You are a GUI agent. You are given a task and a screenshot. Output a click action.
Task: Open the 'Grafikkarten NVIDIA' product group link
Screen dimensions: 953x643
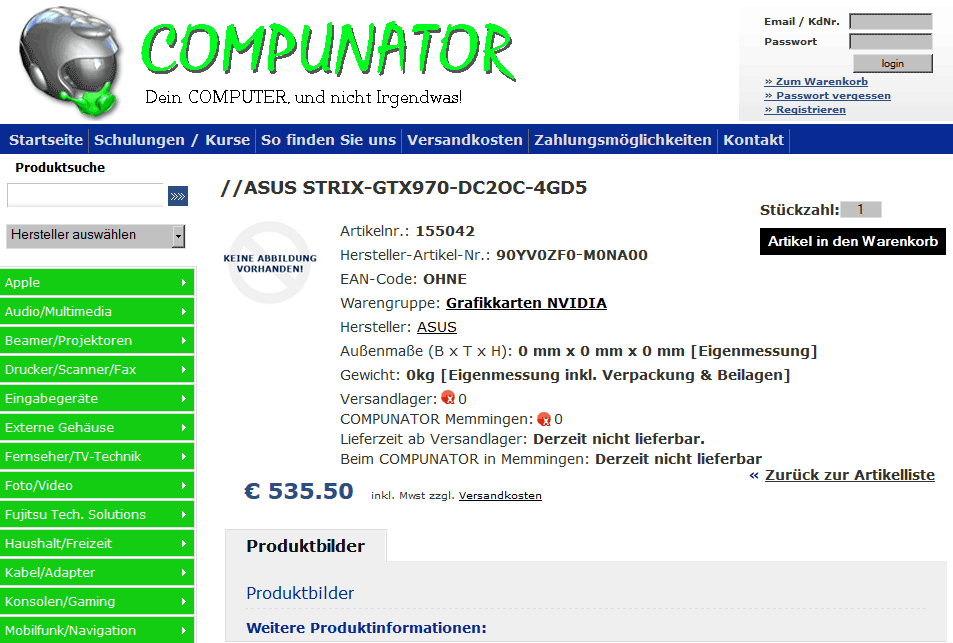[526, 303]
